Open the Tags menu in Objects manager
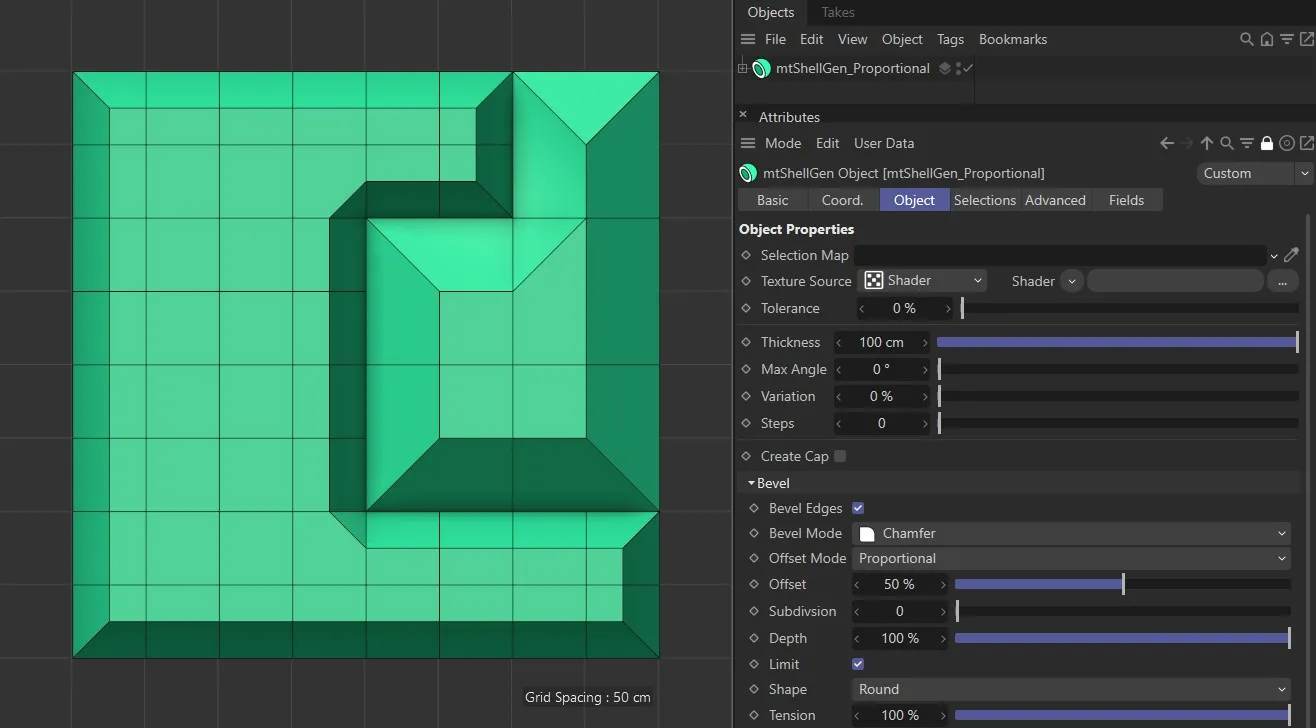The image size is (1316, 728). (x=950, y=39)
